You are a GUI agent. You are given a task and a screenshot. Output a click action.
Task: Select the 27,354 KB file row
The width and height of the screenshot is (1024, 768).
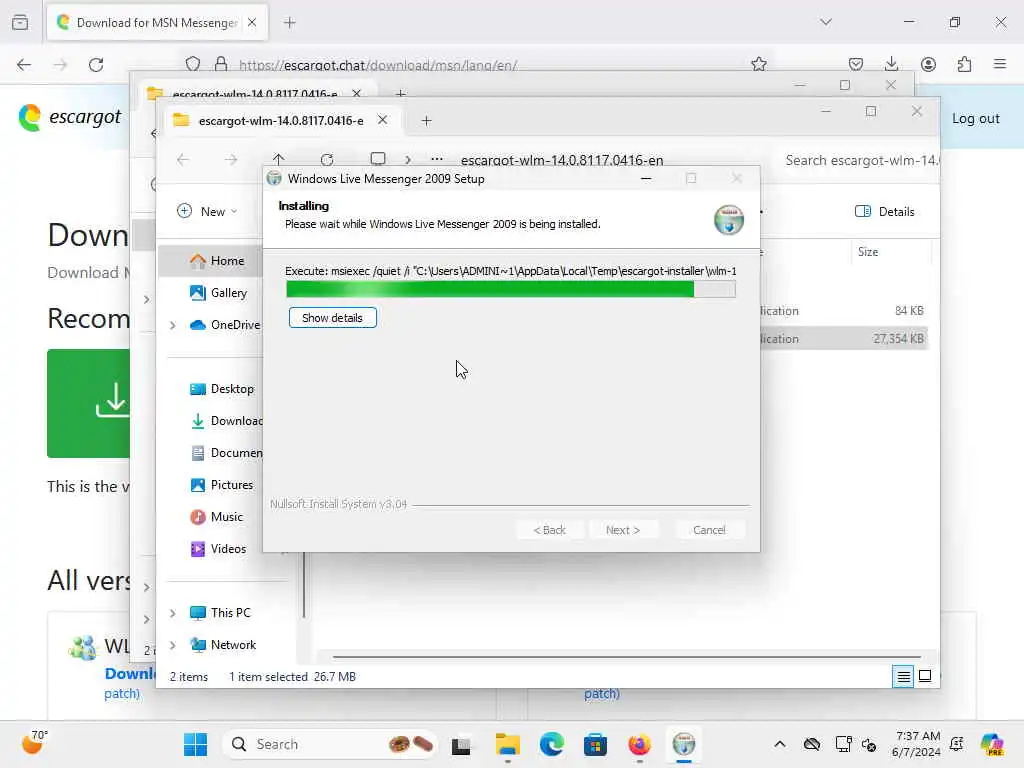click(844, 338)
